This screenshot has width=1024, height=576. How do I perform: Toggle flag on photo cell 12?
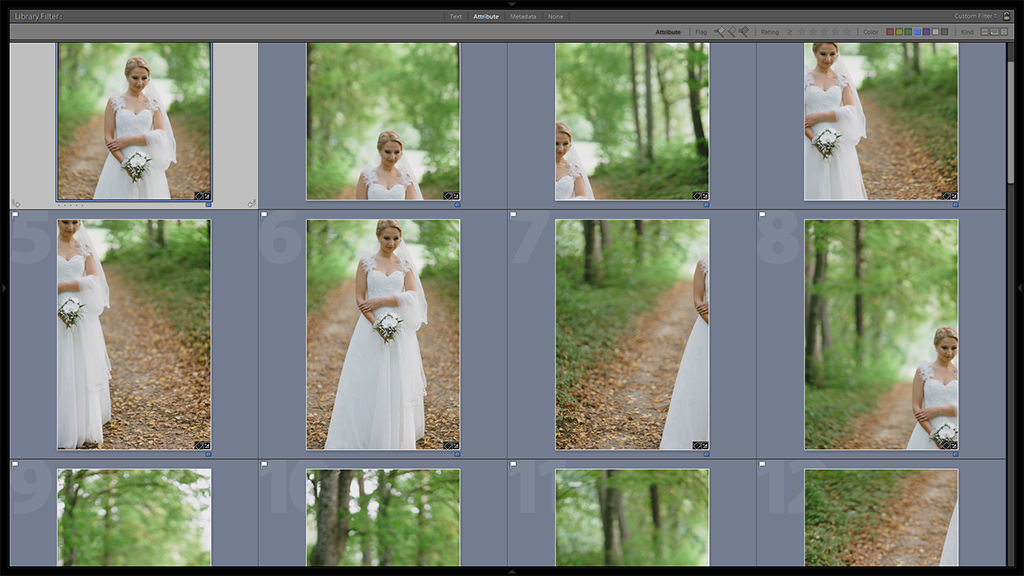(x=762, y=464)
